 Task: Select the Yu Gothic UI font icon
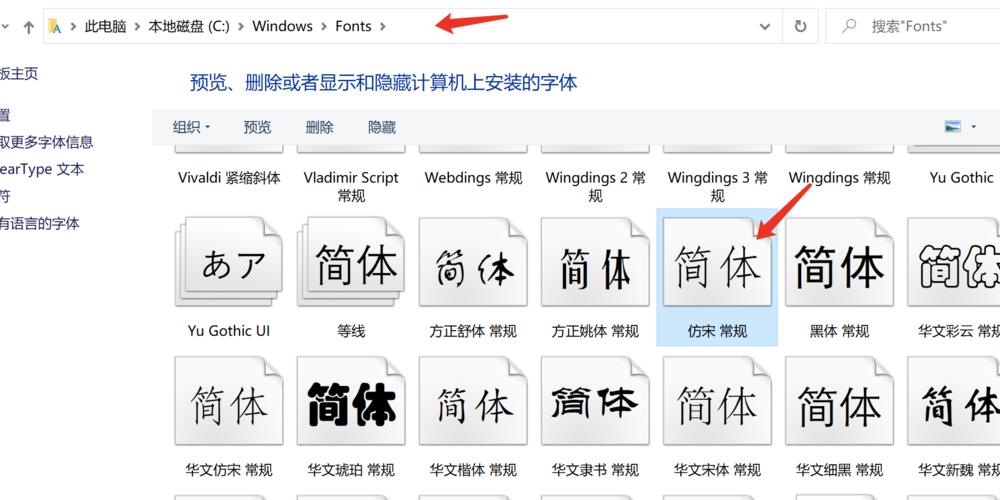click(228, 262)
